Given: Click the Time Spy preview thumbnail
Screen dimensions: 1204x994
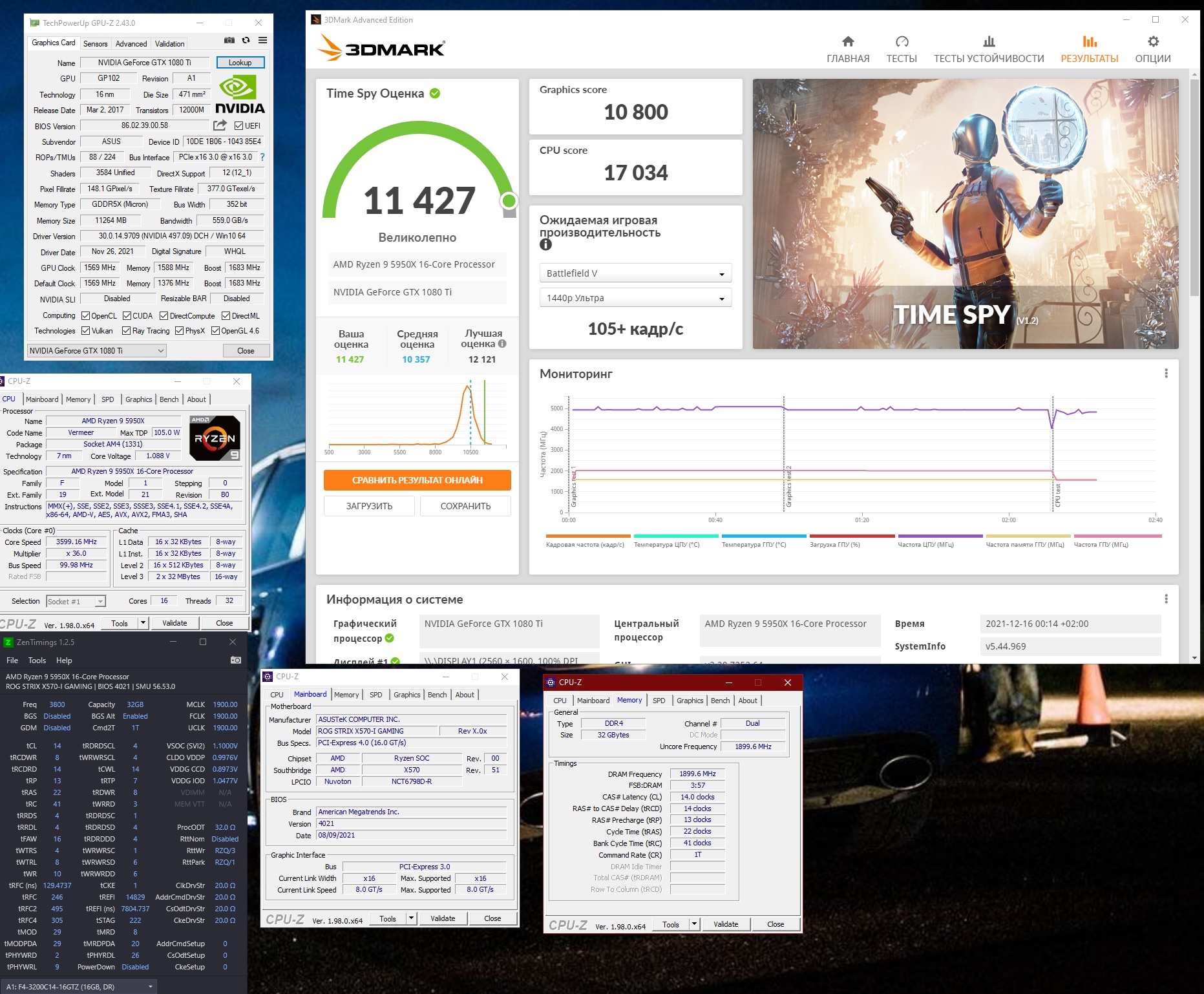Looking at the screenshot, I should point(966,214).
